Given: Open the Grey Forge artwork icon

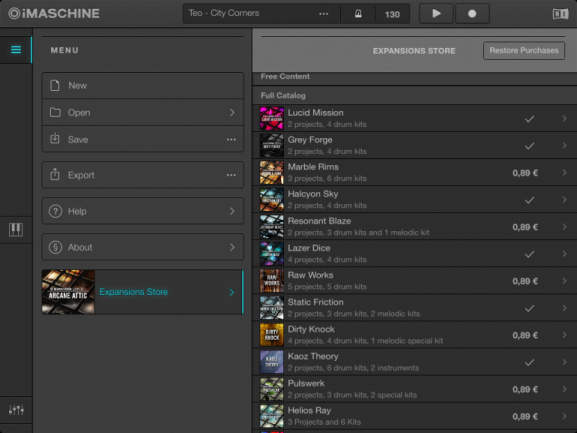Looking at the screenshot, I should click(272, 146).
